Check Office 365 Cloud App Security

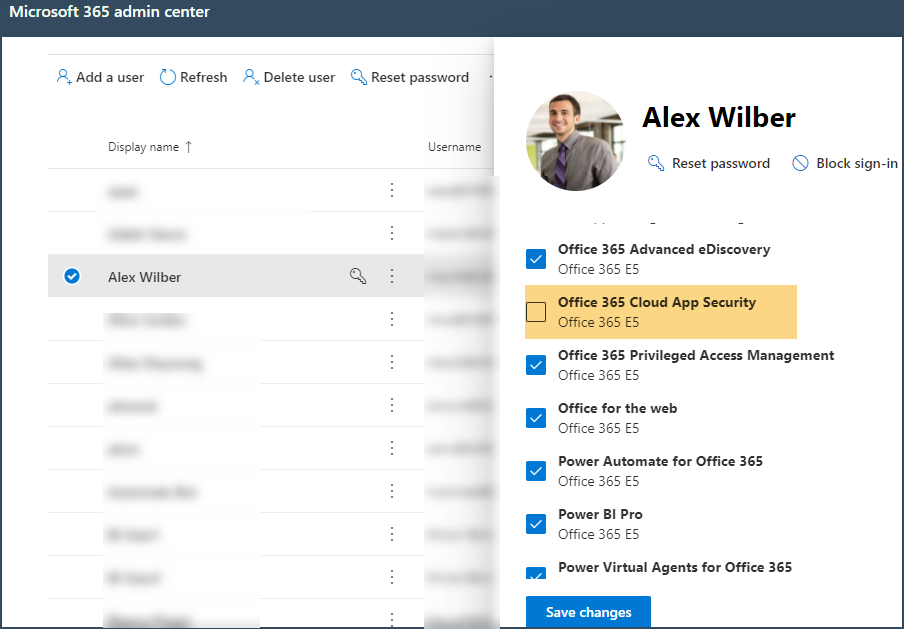[x=536, y=312]
